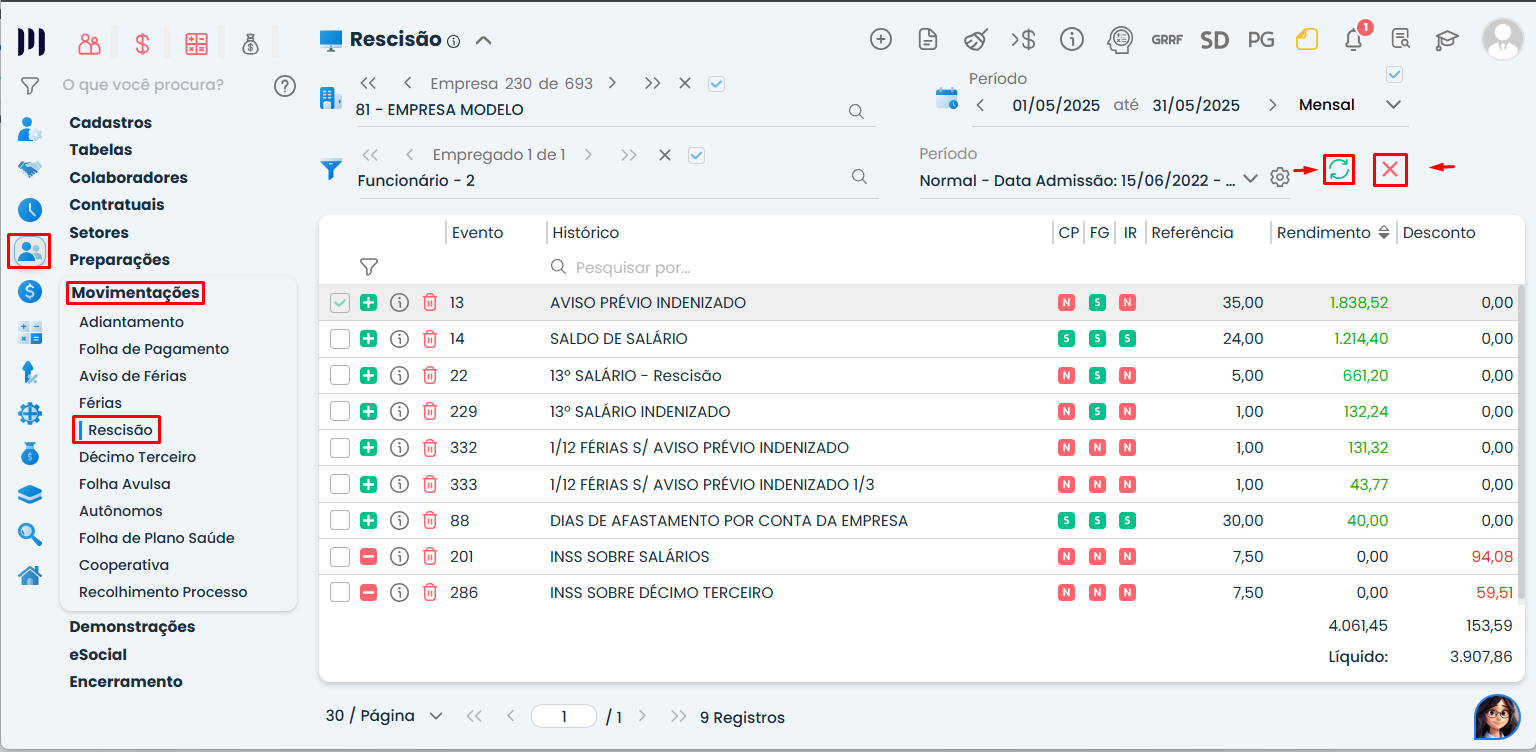Click the SD icon in the toolbar

1214,40
